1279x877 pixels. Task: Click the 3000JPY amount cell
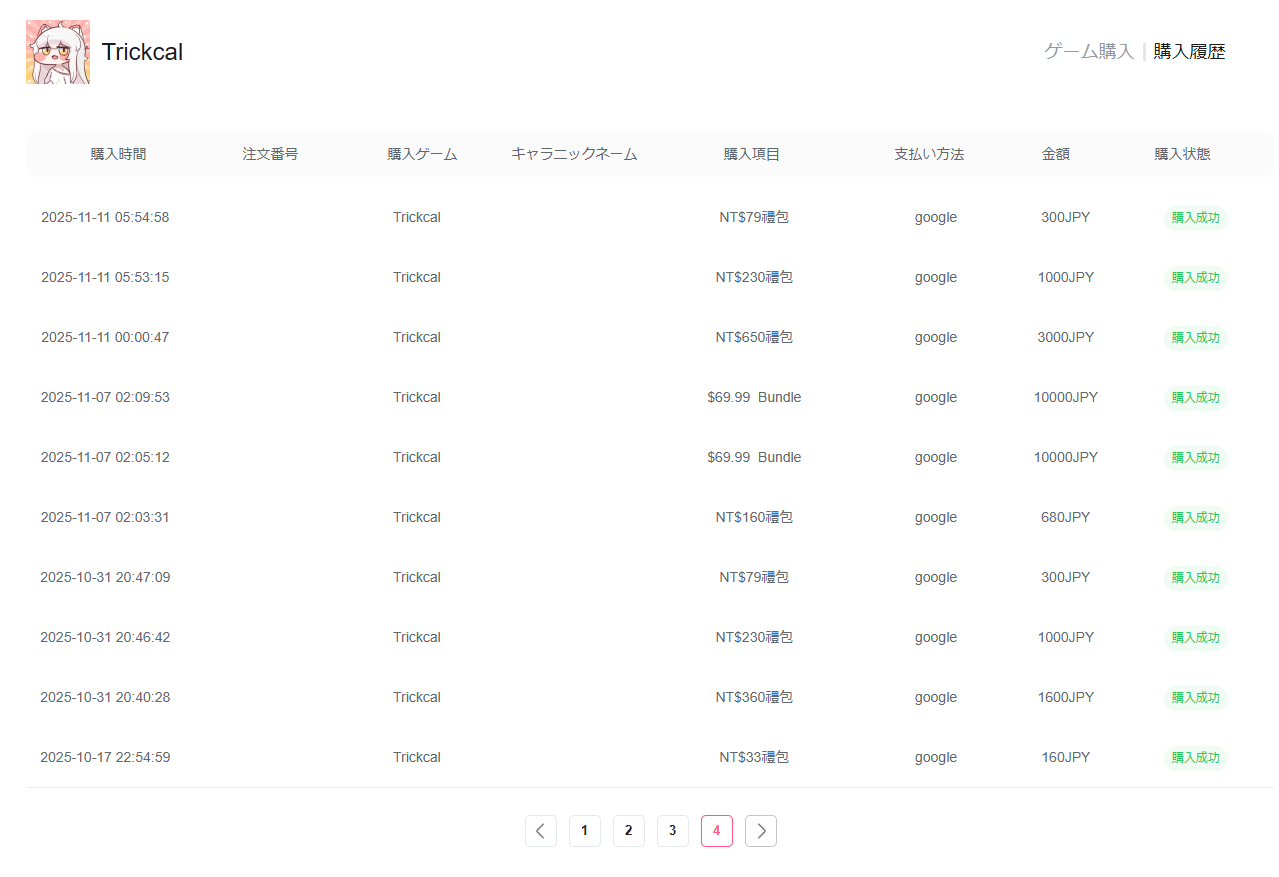tap(1065, 337)
